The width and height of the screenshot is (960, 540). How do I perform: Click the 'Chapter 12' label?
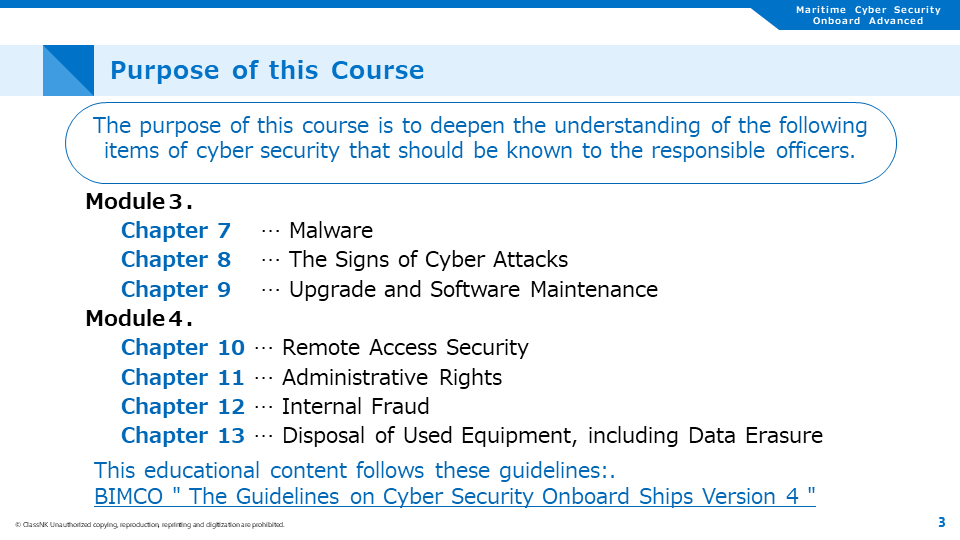tap(183, 407)
